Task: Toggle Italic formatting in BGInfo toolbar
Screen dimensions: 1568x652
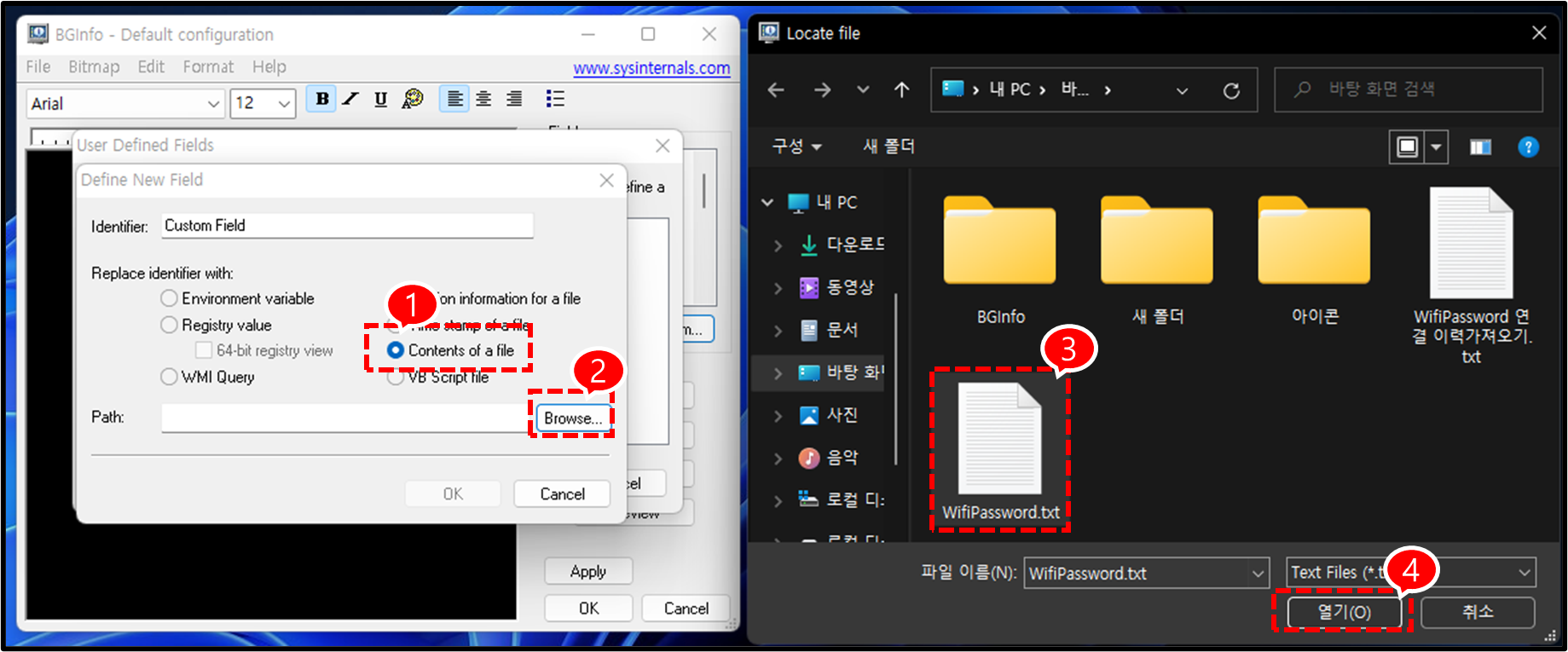Action: [350, 100]
